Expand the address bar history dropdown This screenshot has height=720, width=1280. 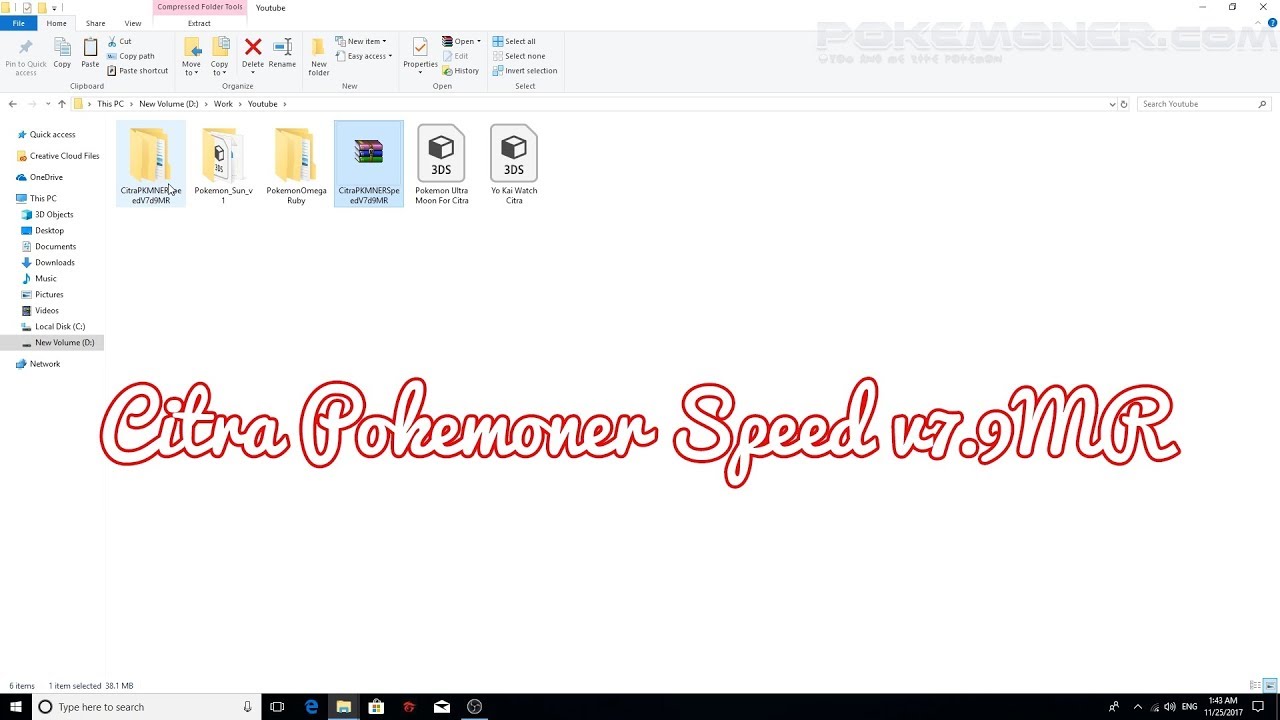1113,104
